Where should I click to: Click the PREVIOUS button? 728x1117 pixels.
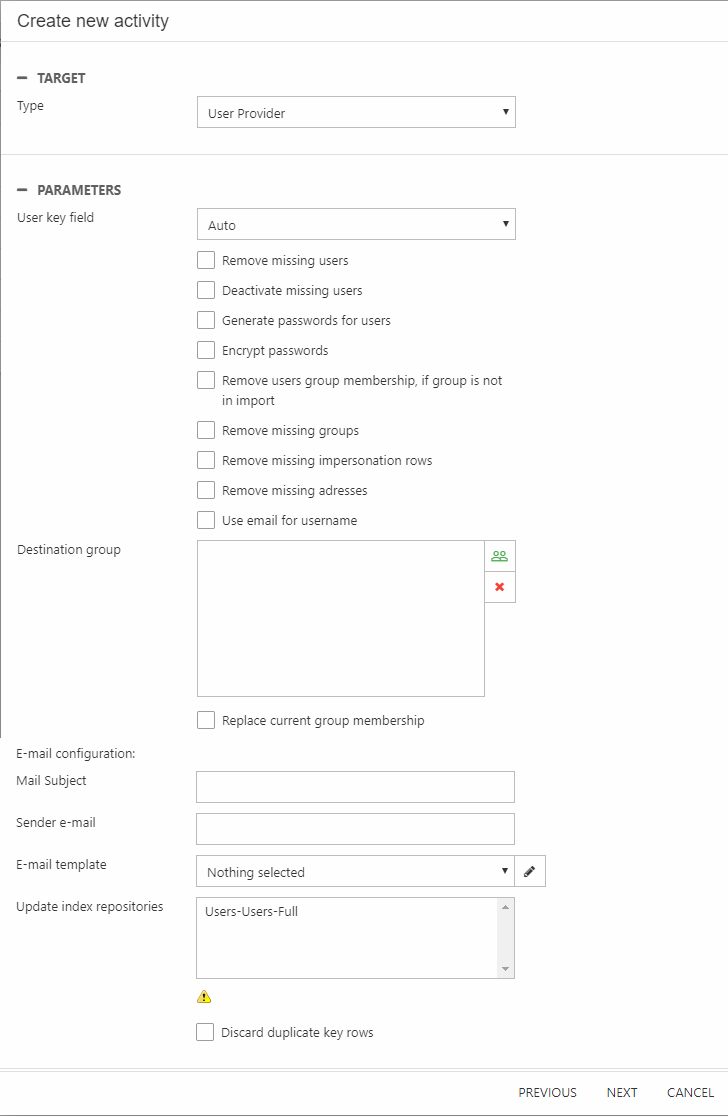coord(547,1092)
